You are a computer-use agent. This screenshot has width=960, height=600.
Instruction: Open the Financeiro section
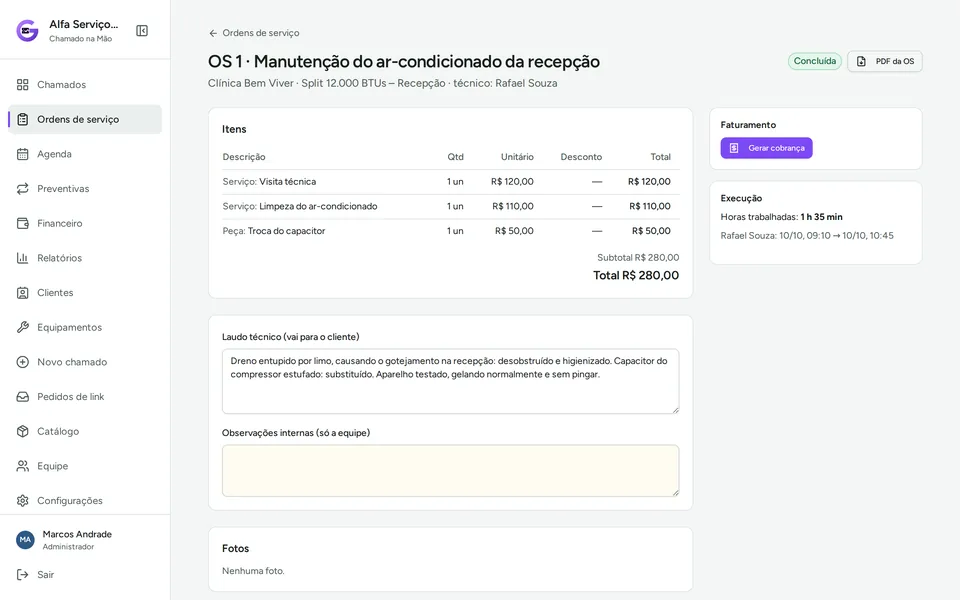(x=84, y=223)
